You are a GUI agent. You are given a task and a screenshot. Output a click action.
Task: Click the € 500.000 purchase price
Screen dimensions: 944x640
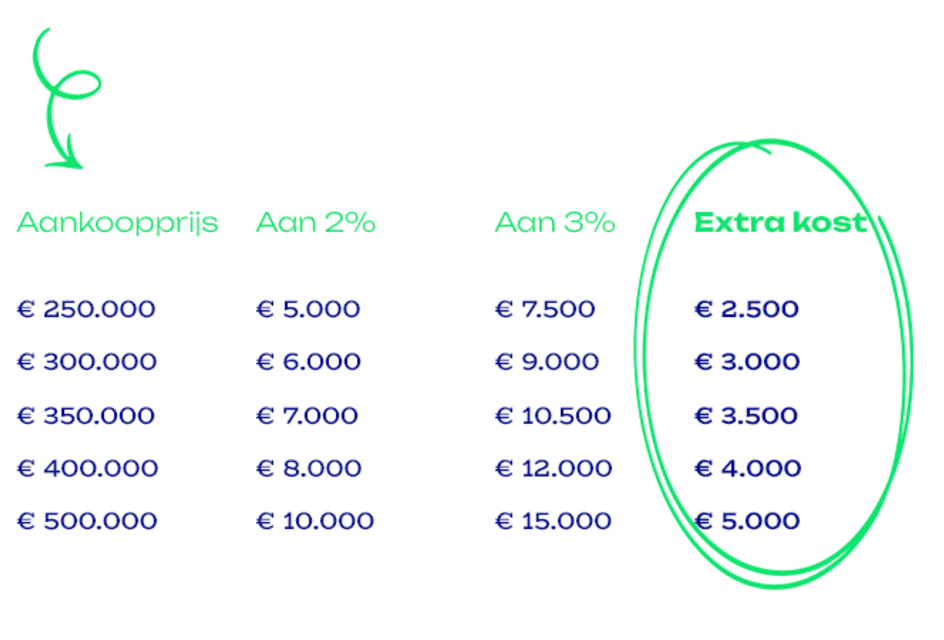(87, 520)
